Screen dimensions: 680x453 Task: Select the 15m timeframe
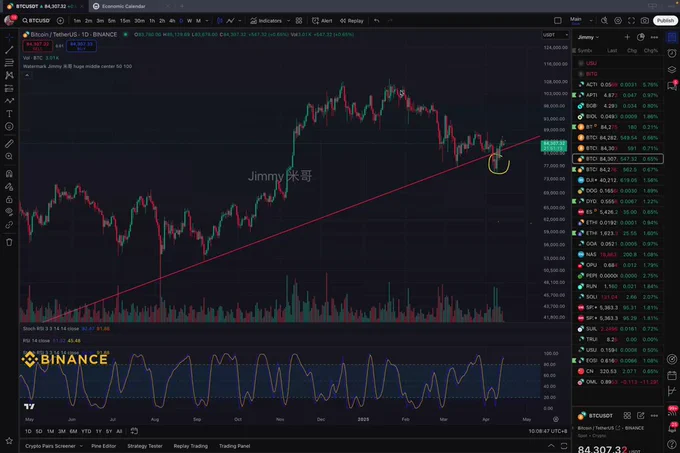pos(124,20)
